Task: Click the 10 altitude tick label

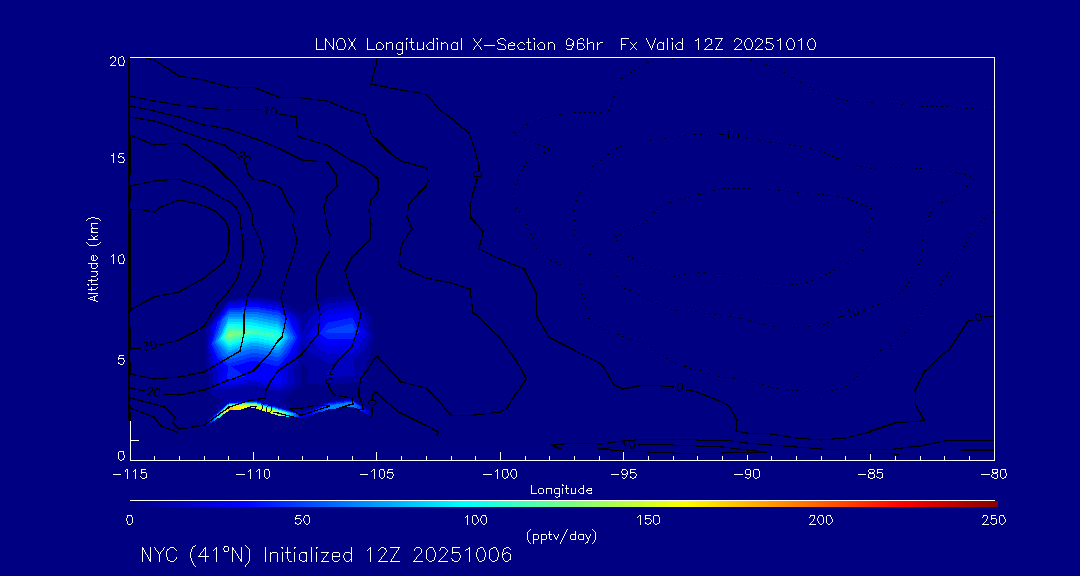Action: click(116, 259)
